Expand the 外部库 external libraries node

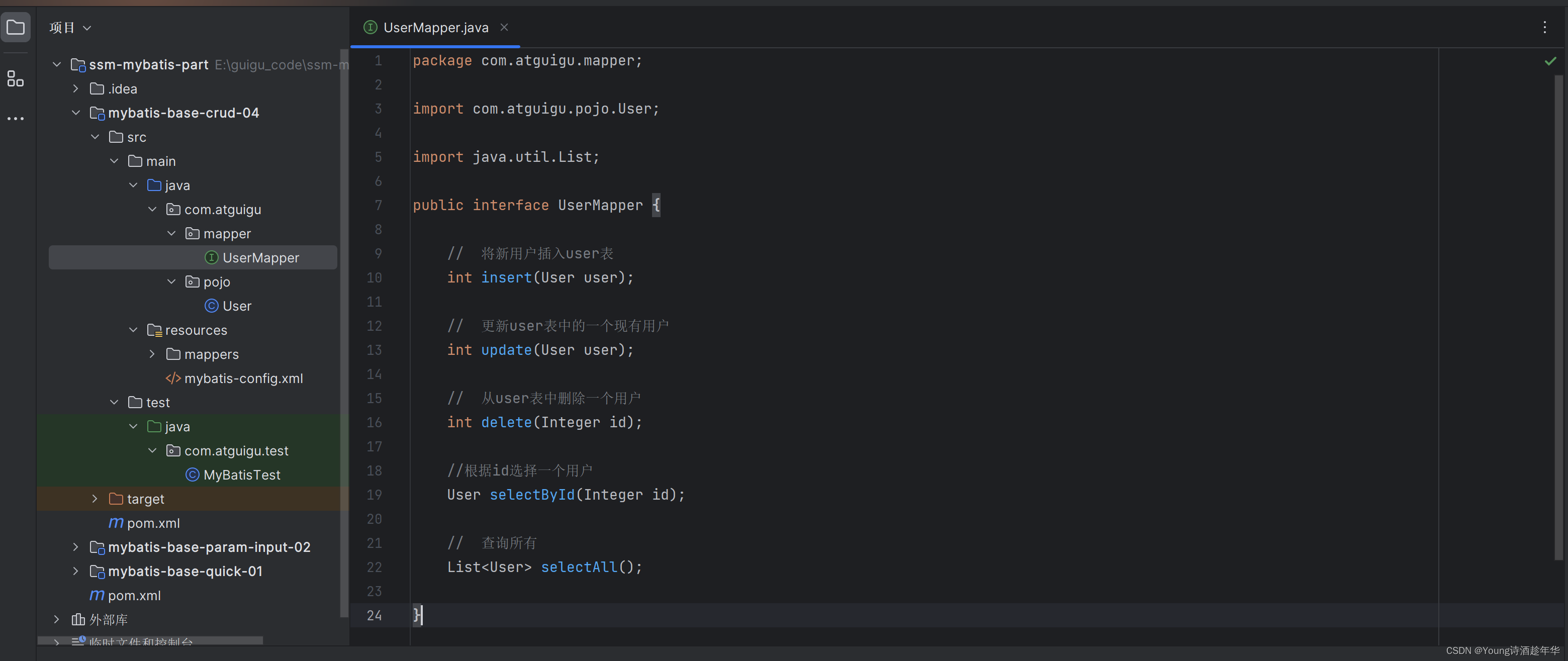[57, 619]
